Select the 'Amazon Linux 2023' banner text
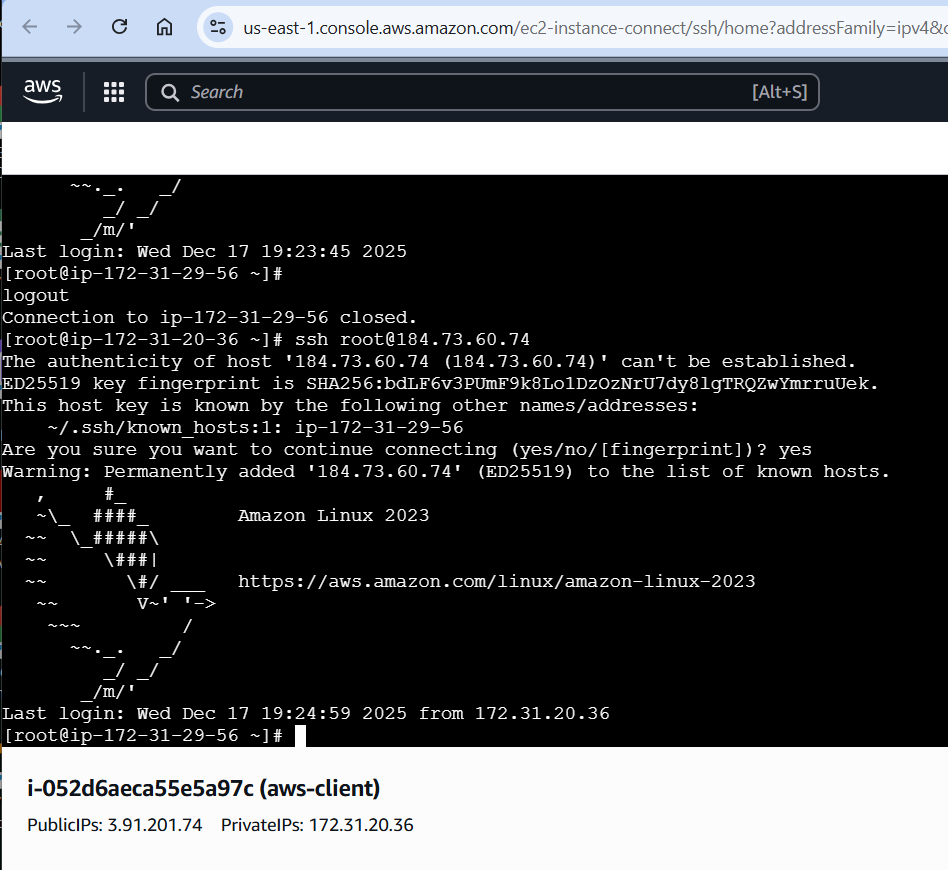 tap(334, 516)
